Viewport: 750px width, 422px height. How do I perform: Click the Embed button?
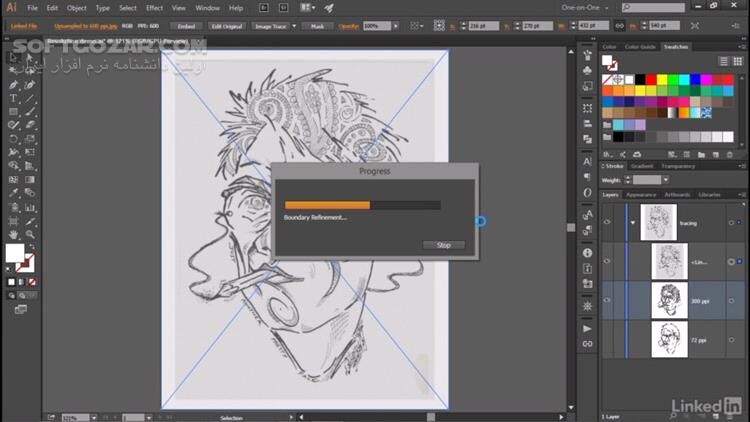click(x=186, y=26)
